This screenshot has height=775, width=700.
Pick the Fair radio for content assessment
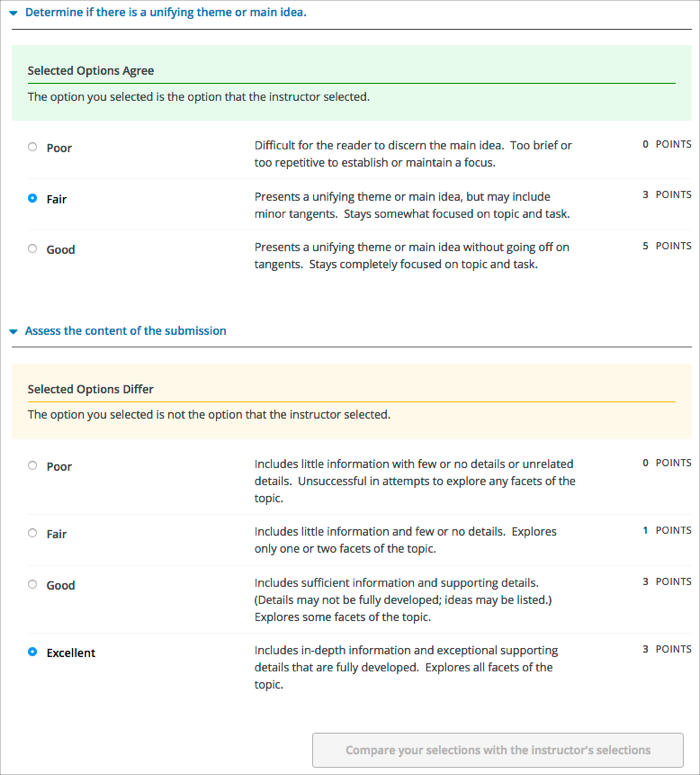pyautogui.click(x=33, y=534)
